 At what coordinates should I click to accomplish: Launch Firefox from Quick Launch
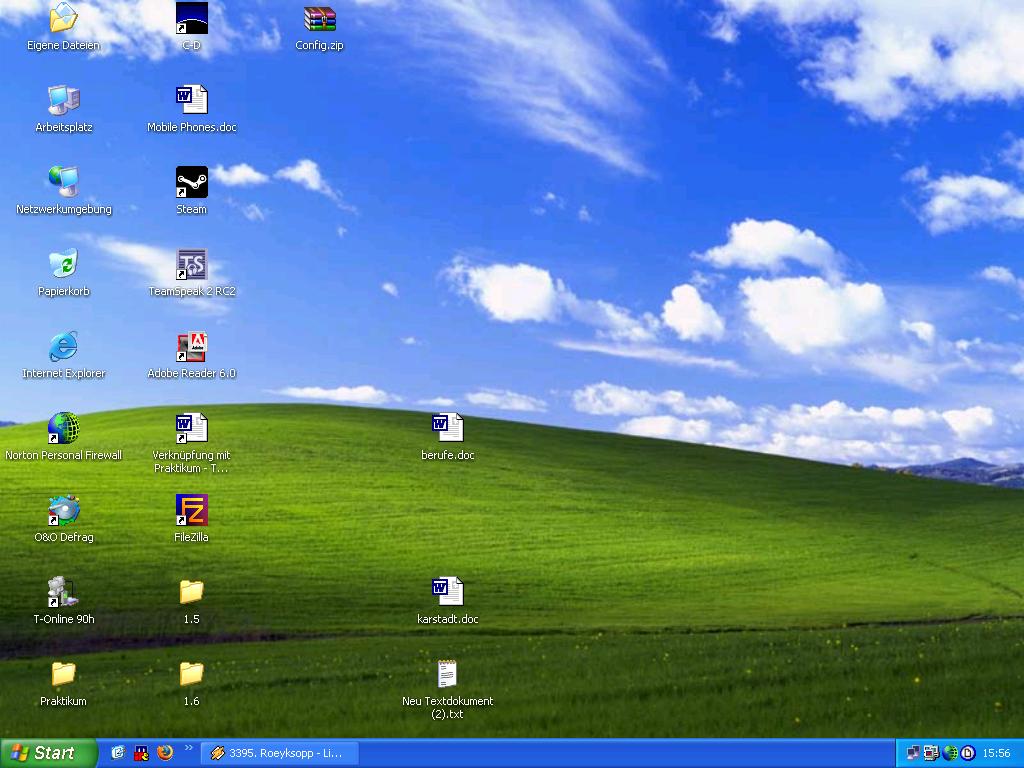click(165, 753)
